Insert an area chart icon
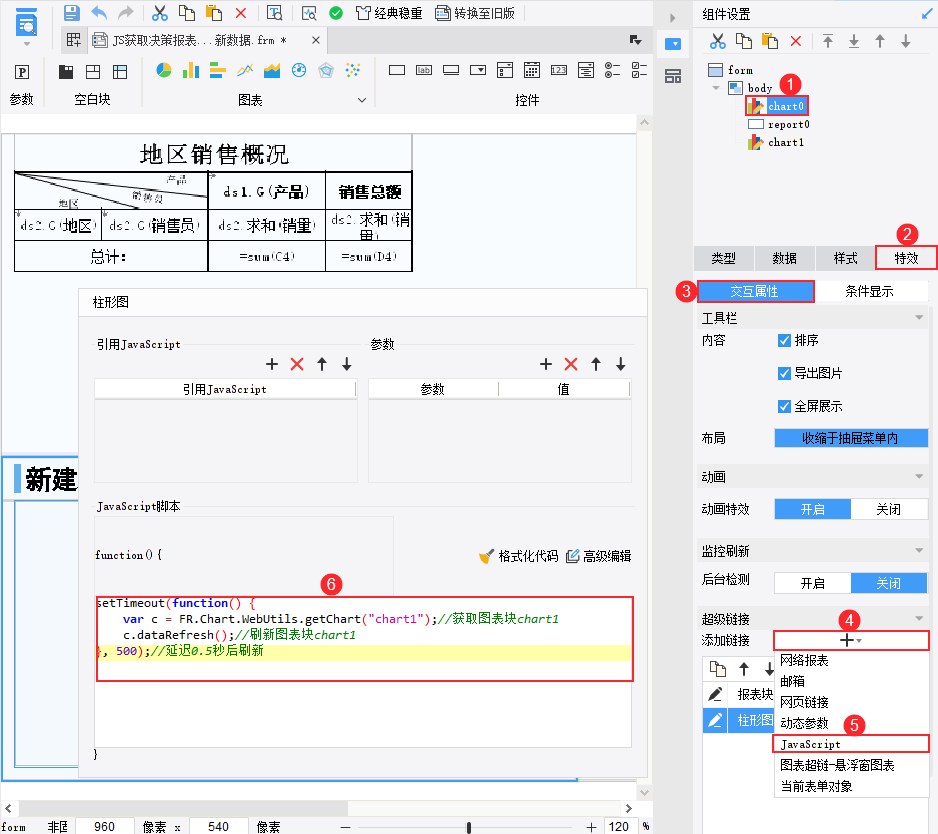Image resolution: width=938 pixels, height=834 pixels. [x=272, y=71]
